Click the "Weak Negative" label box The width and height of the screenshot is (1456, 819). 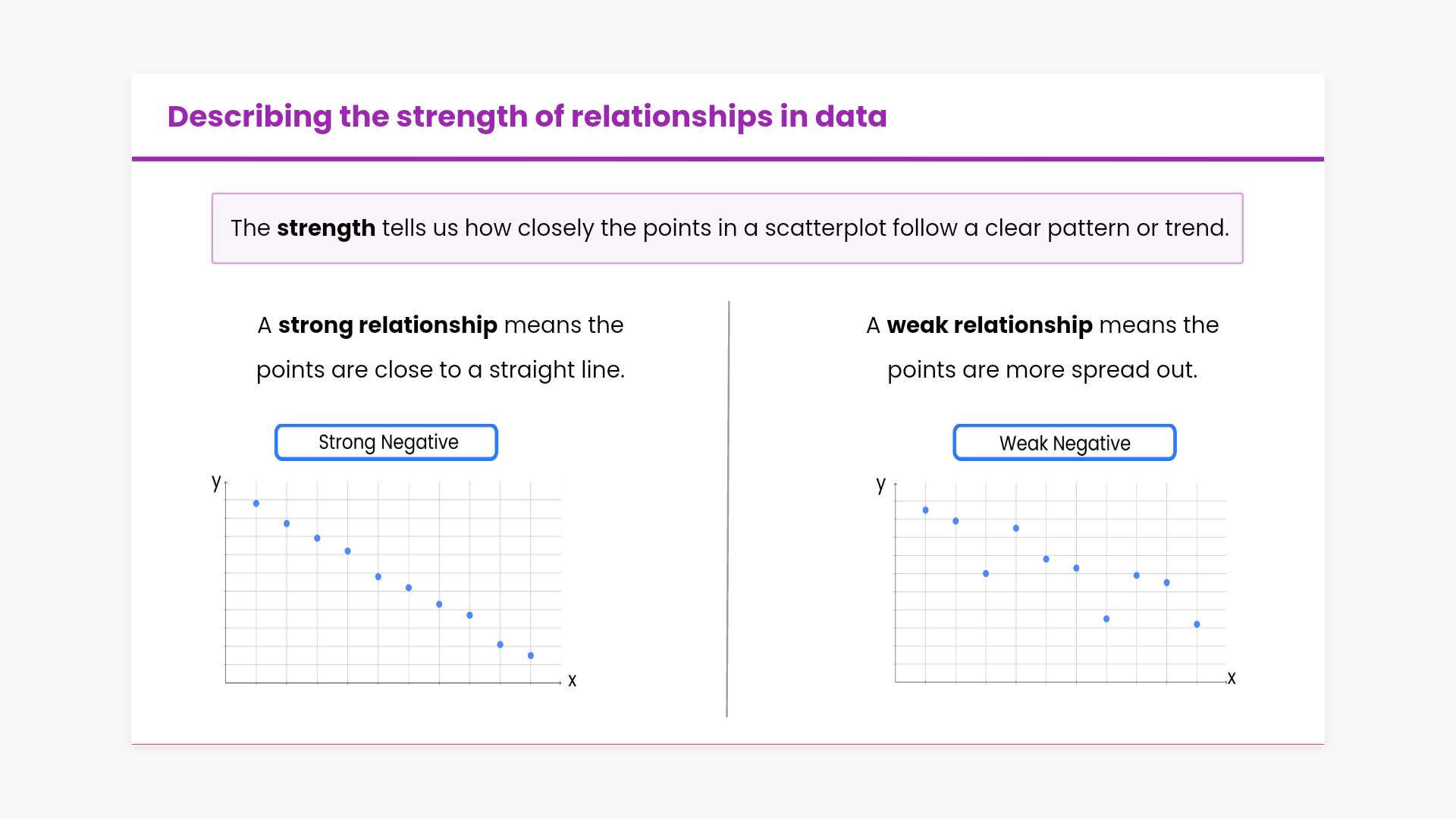point(1064,443)
